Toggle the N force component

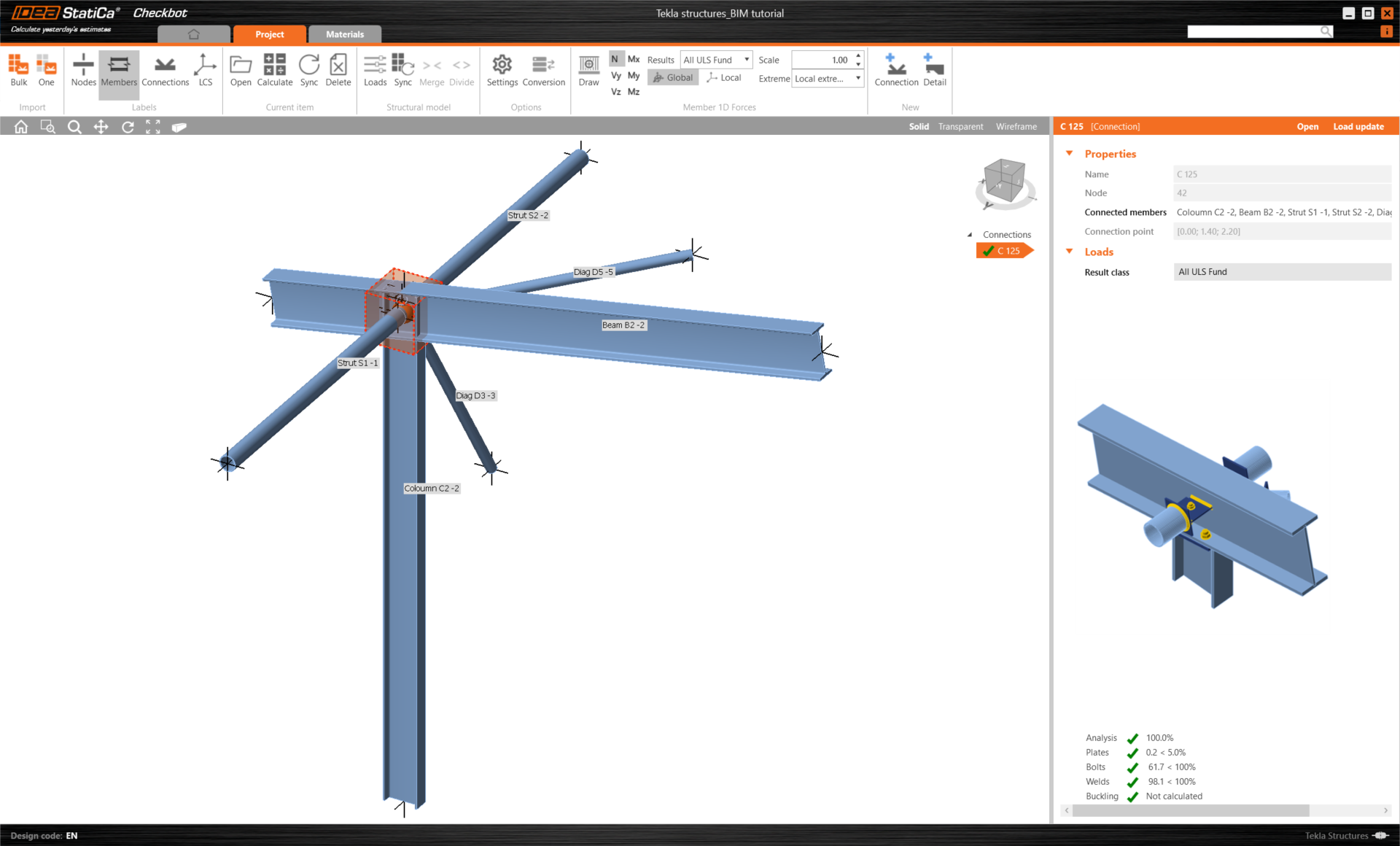[615, 59]
